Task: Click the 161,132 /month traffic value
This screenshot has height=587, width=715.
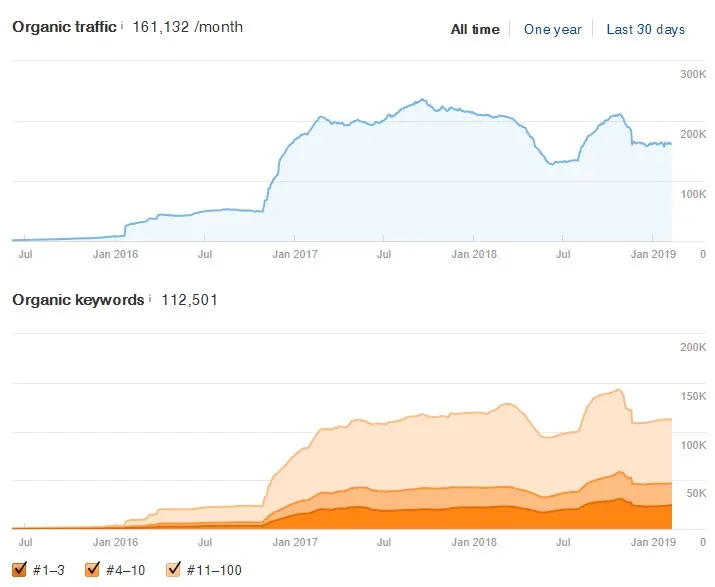Action: 187,27
